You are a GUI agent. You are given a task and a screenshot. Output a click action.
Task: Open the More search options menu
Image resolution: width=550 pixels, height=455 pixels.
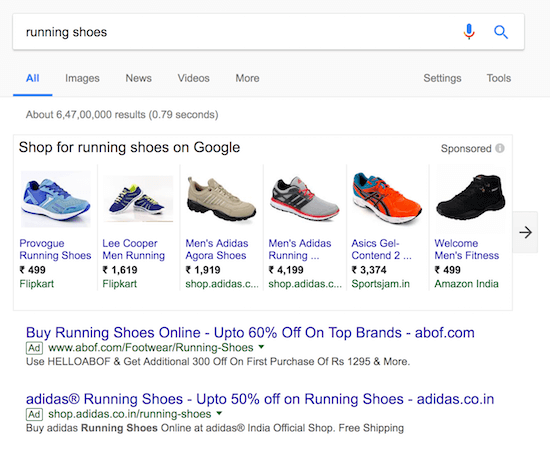(x=247, y=78)
